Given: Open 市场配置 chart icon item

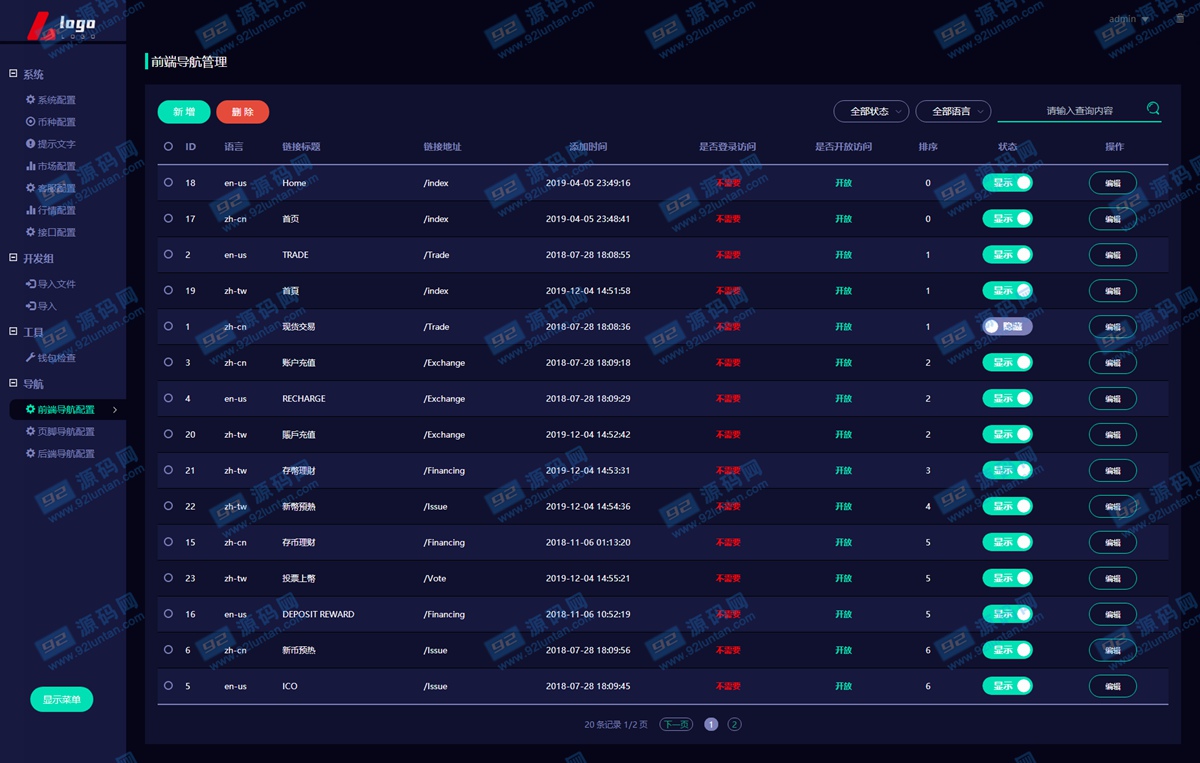Looking at the screenshot, I should 31,166.
